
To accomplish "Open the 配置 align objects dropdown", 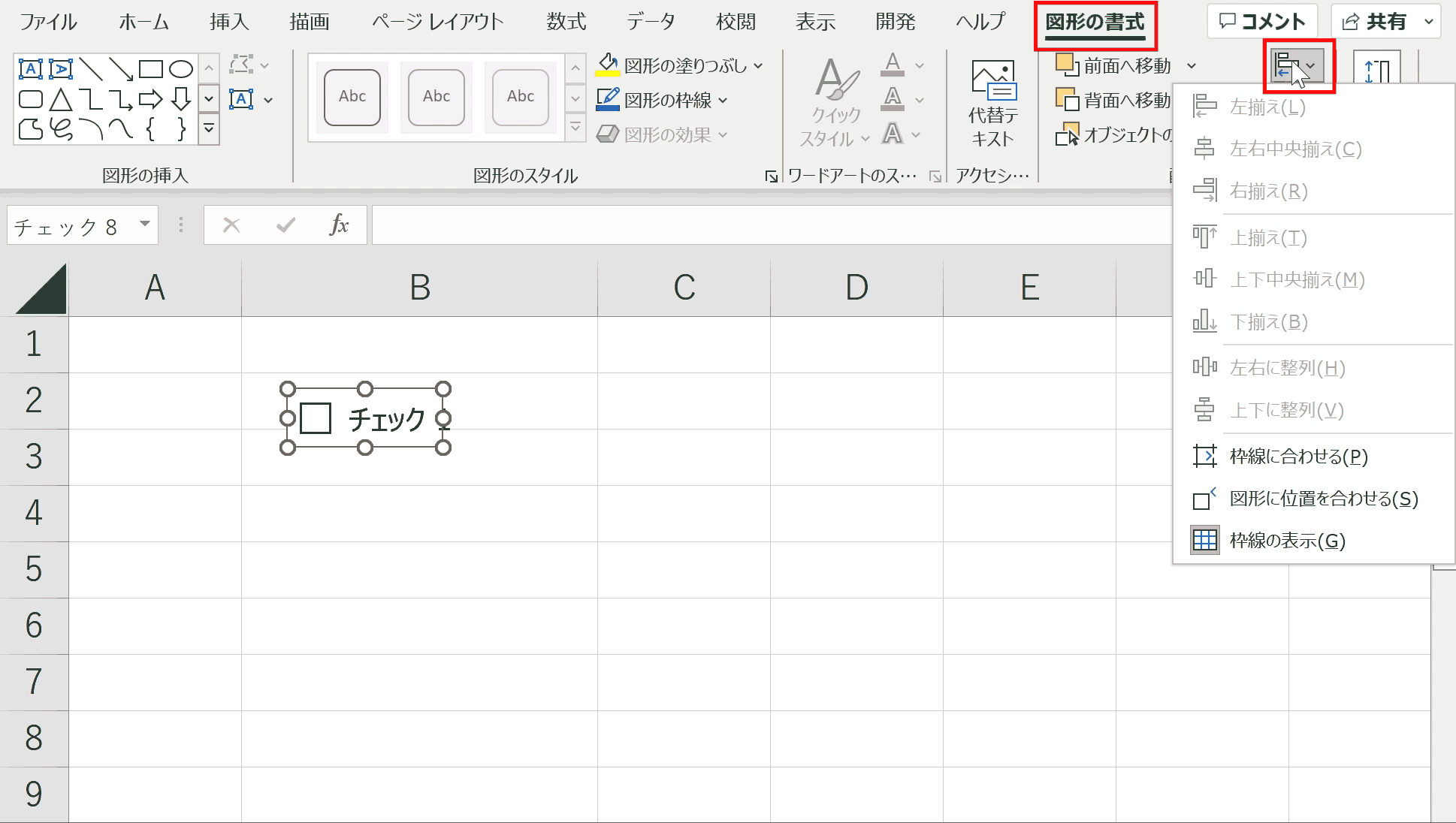I will pos(1298,66).
